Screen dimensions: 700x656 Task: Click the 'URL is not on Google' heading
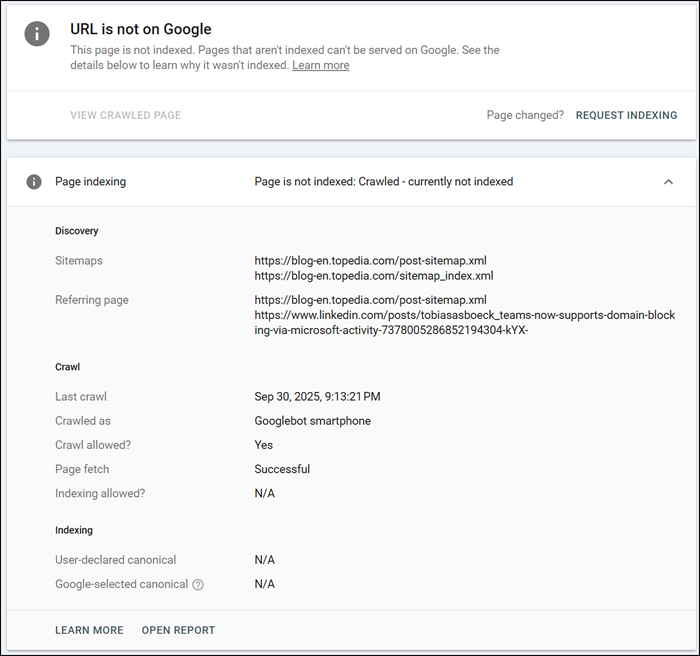coord(140,30)
